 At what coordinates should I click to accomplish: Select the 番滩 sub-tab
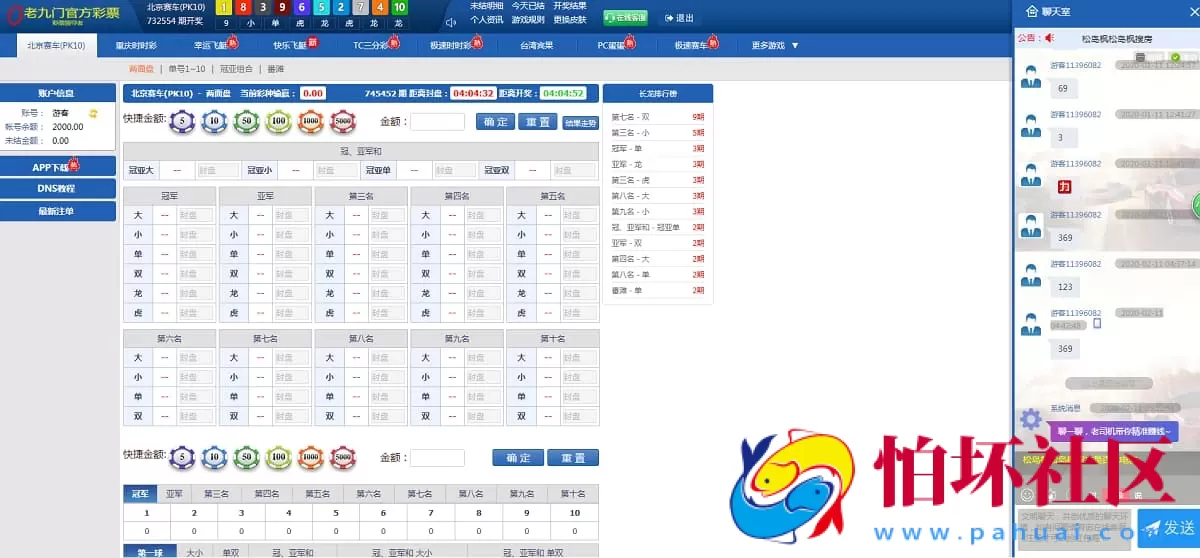(275, 69)
